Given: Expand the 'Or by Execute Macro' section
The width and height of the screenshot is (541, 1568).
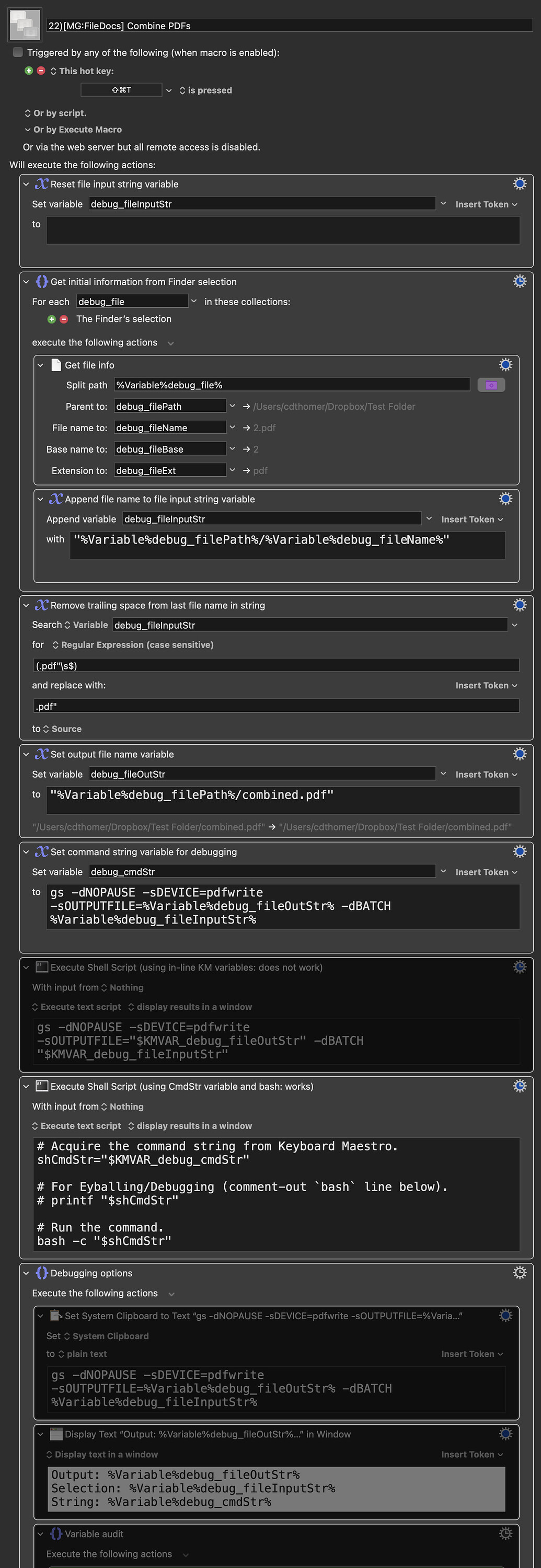Looking at the screenshot, I should (x=73, y=130).
